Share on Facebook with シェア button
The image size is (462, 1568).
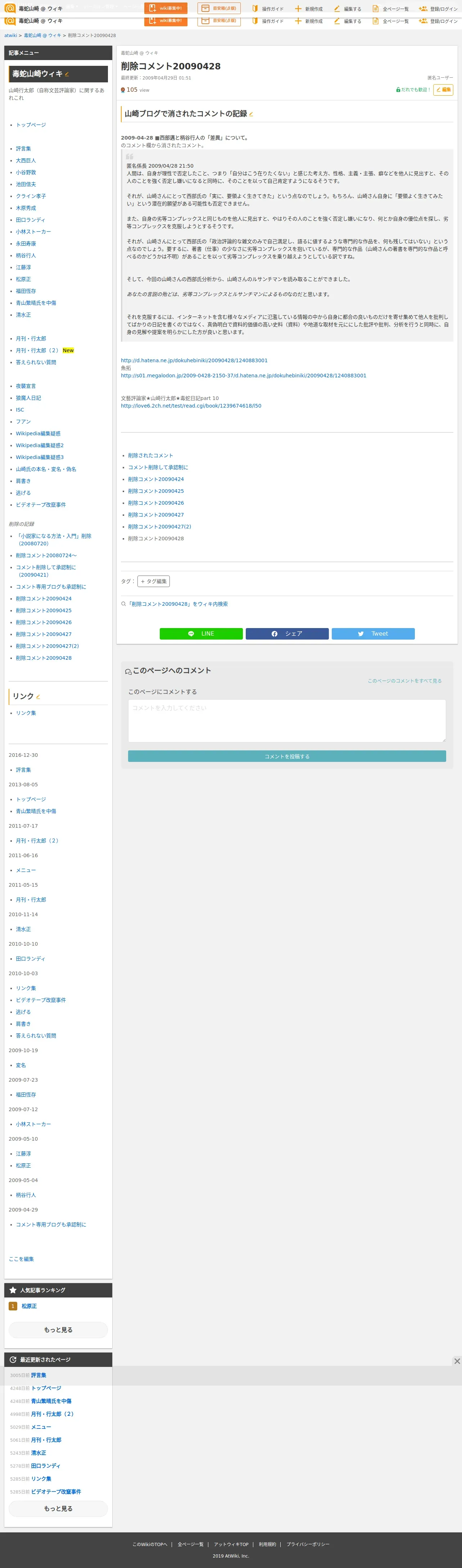click(287, 634)
